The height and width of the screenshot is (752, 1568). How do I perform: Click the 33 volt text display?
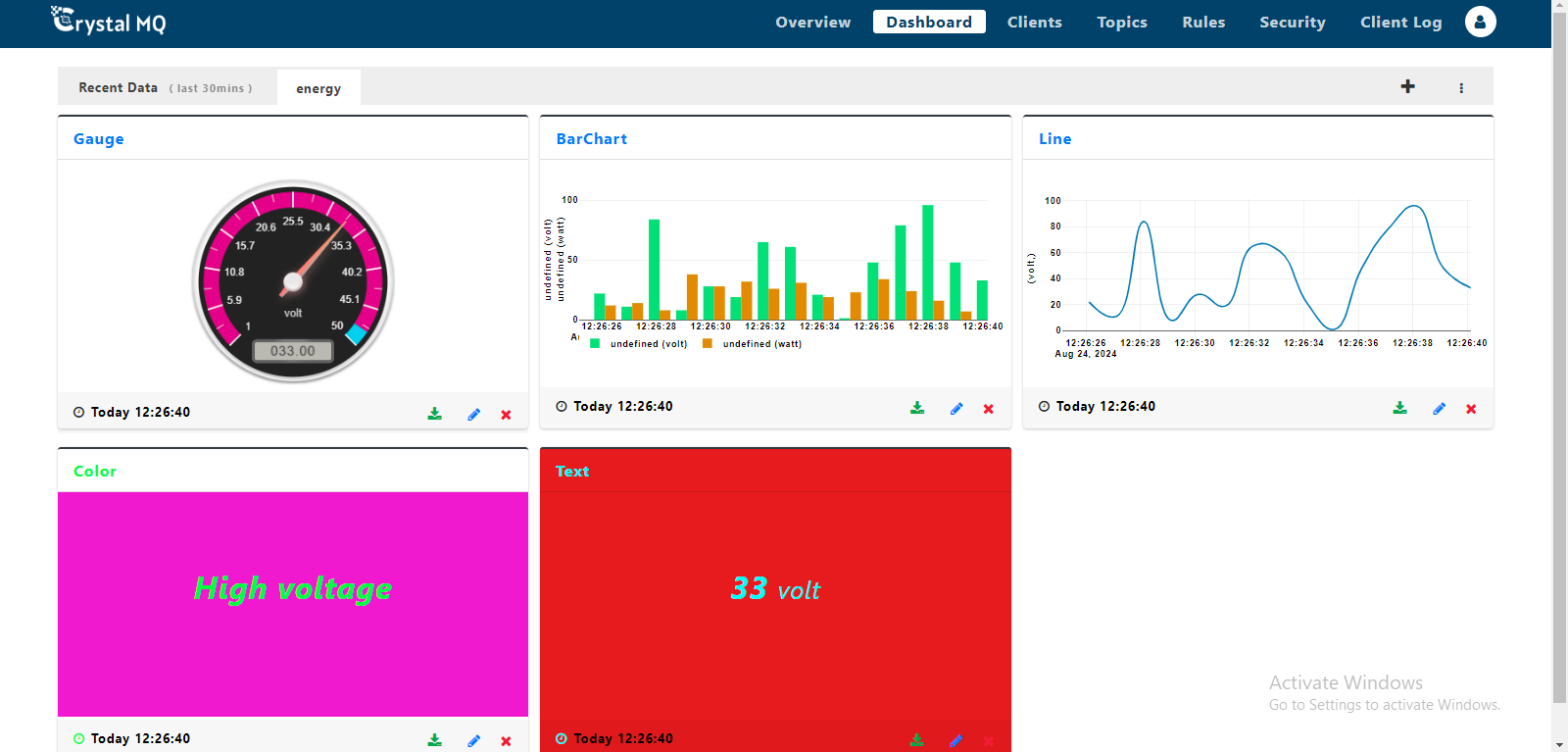[x=775, y=589]
